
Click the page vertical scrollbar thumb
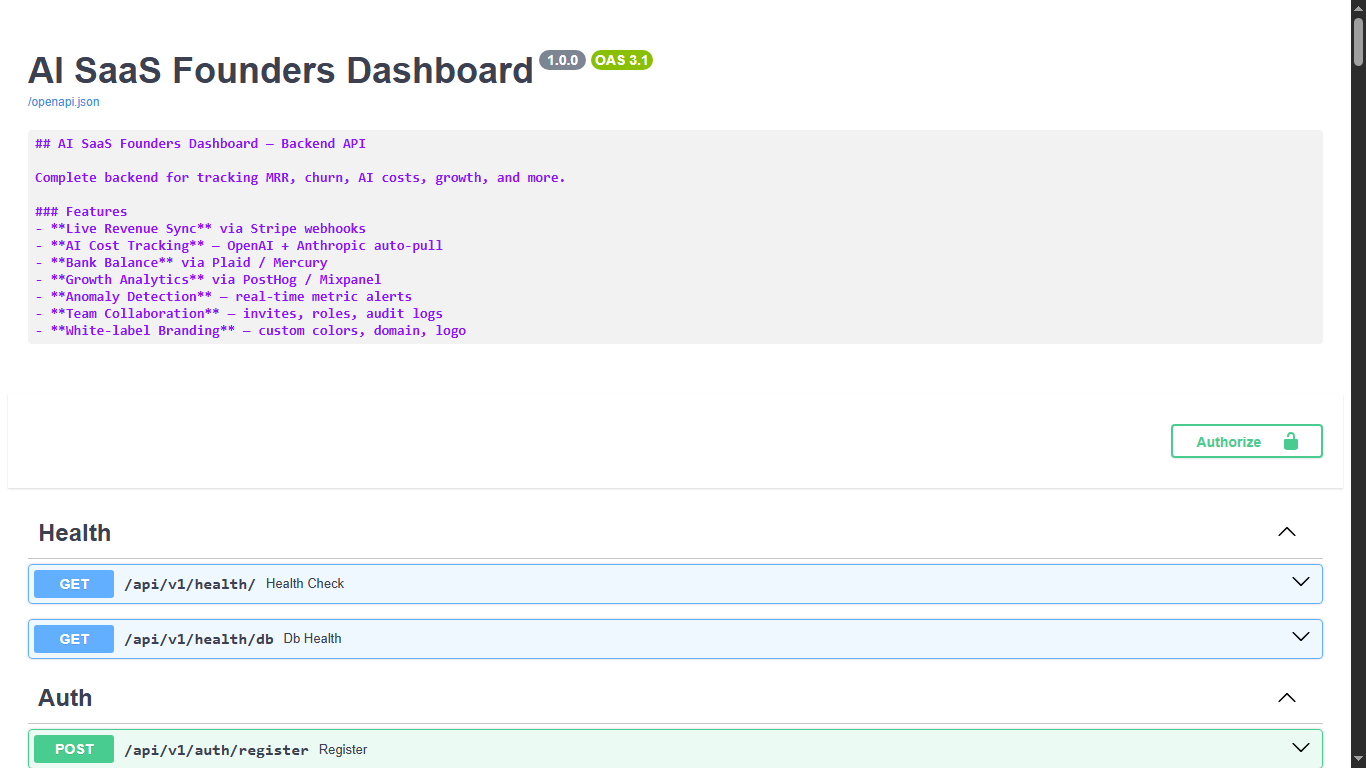pos(1359,42)
